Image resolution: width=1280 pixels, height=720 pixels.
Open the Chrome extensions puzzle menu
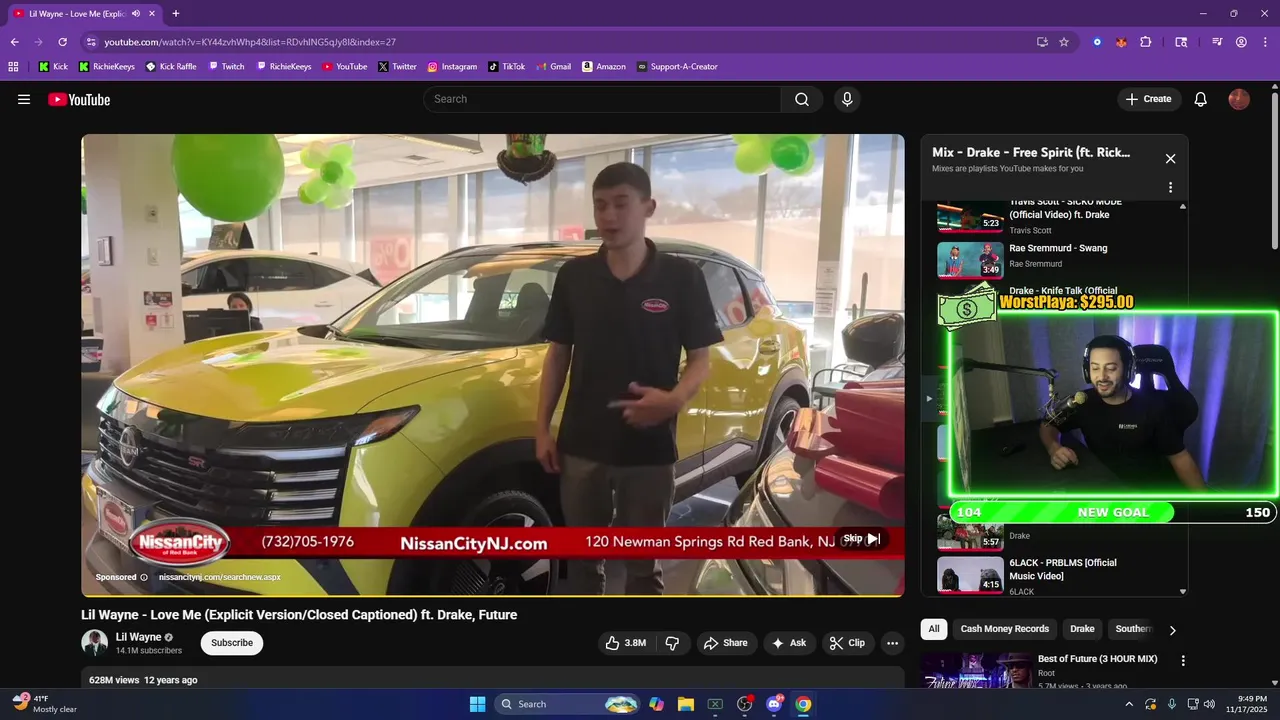pyautogui.click(x=1146, y=42)
